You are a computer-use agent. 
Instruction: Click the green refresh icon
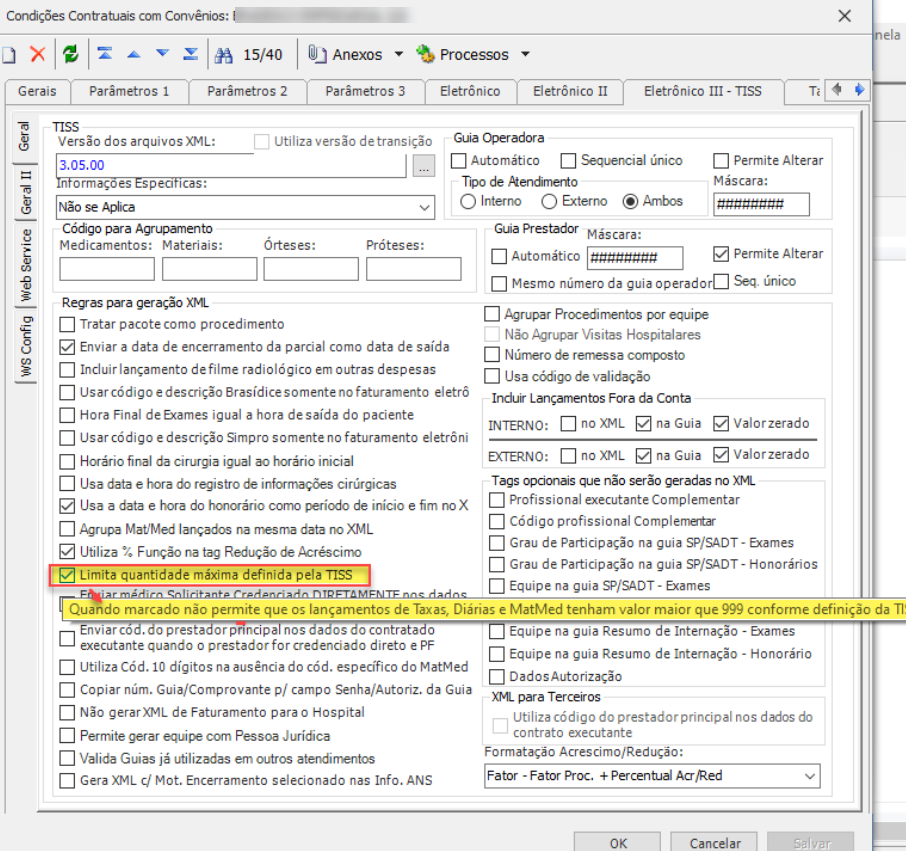tap(70, 54)
